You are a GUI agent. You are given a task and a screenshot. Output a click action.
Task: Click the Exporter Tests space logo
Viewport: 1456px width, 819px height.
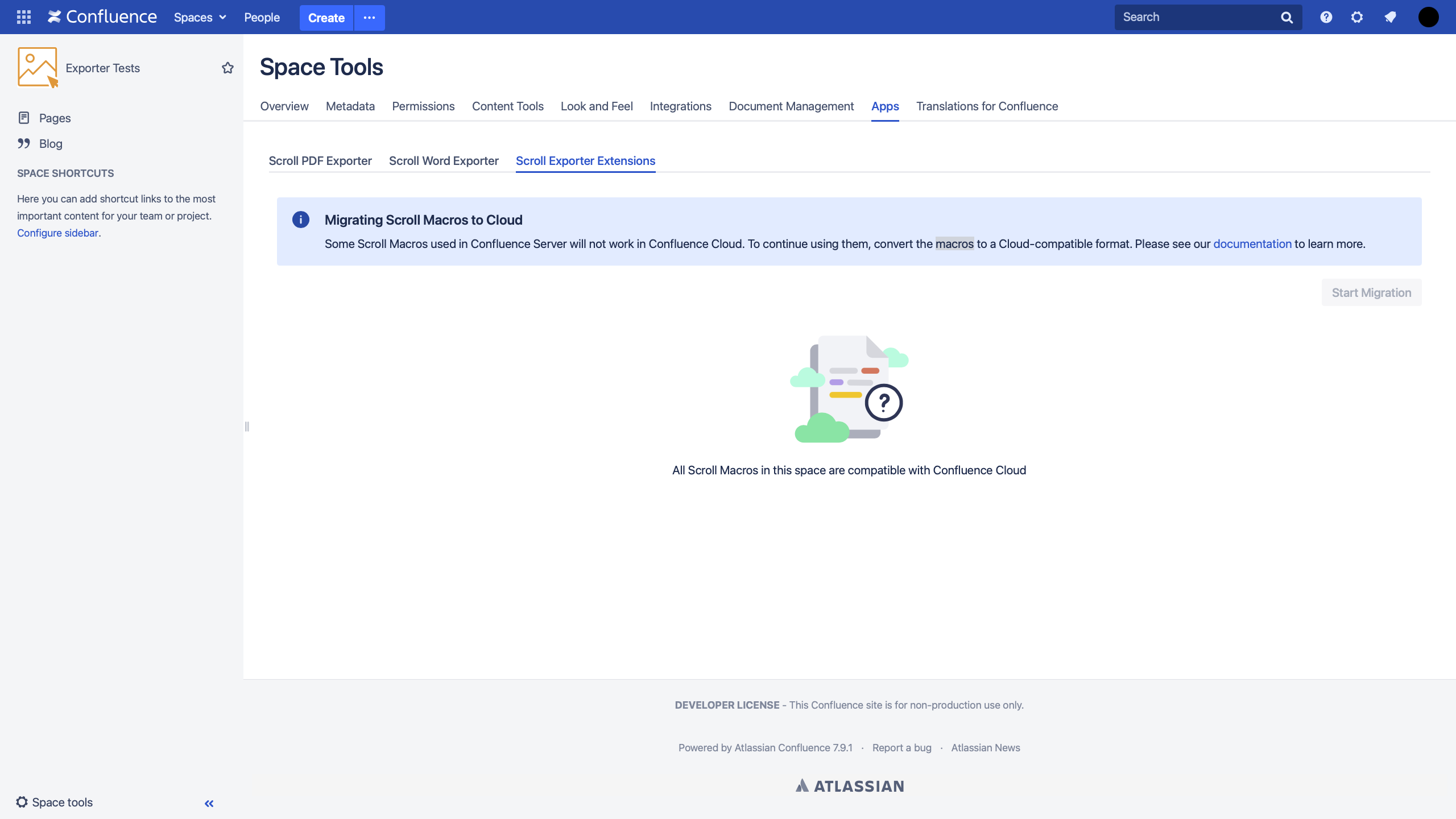(x=38, y=67)
